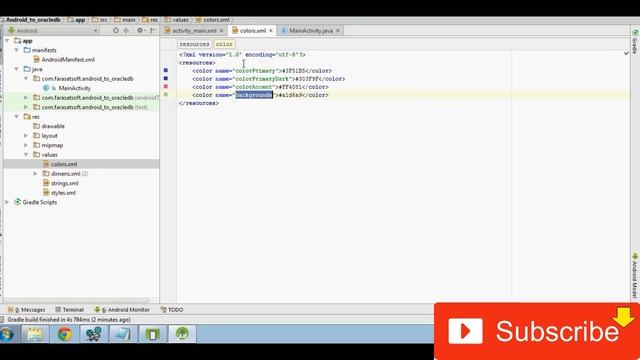Expand the dimens.xml group

[x=36, y=173]
